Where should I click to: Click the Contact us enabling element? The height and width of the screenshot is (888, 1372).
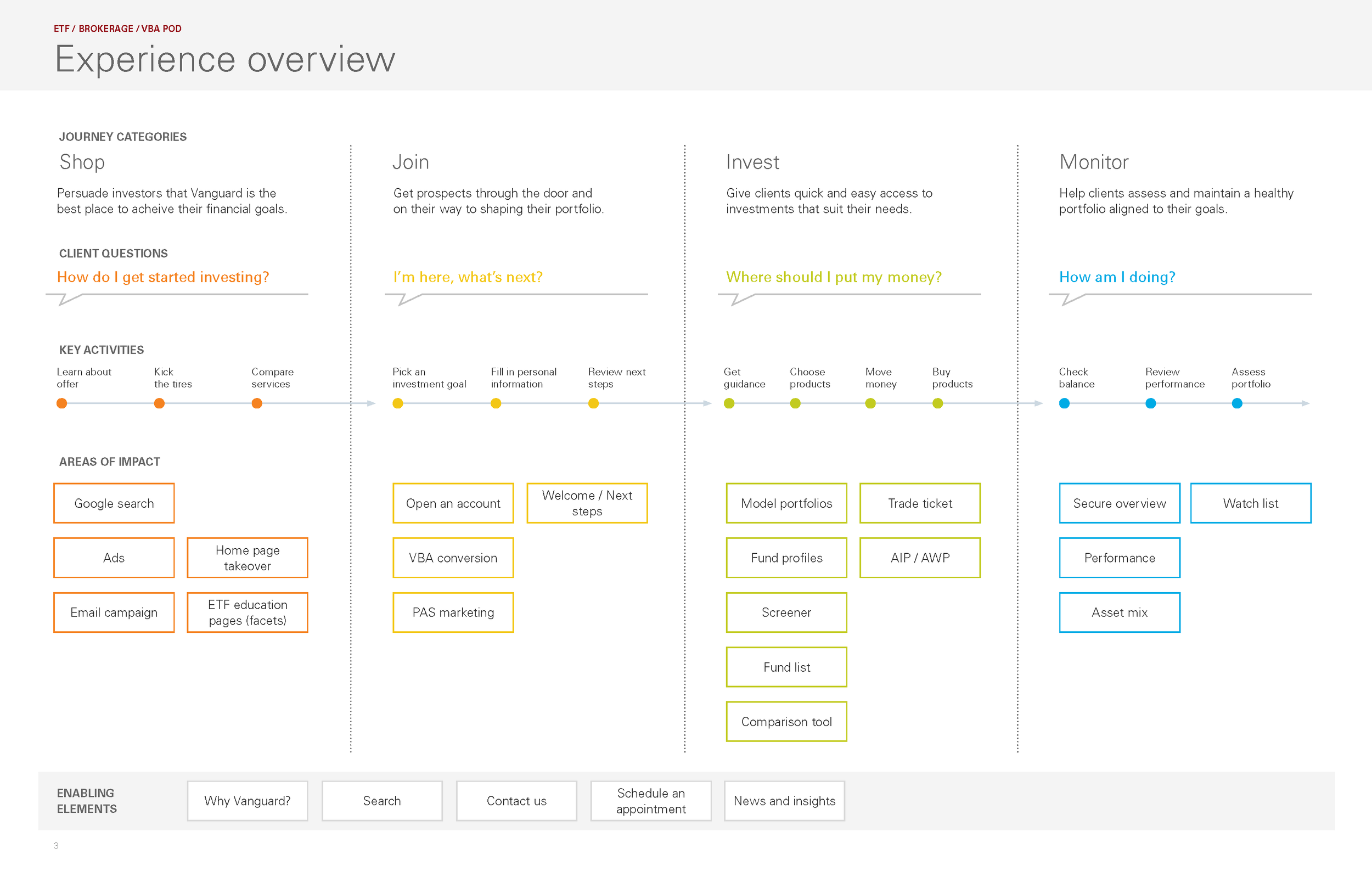click(x=516, y=801)
